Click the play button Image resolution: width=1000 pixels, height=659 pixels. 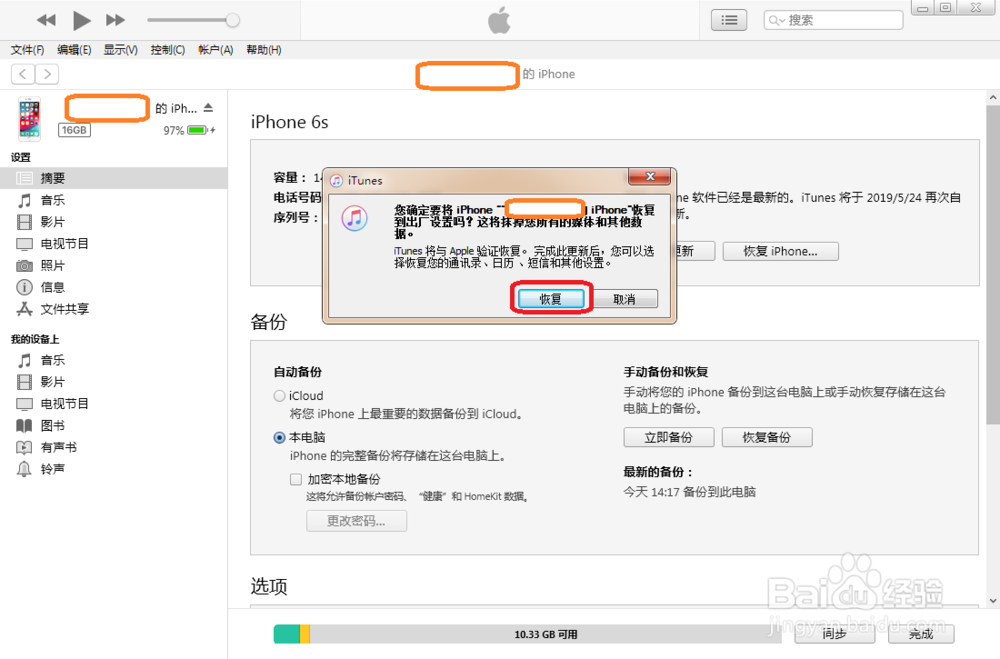tap(81, 20)
